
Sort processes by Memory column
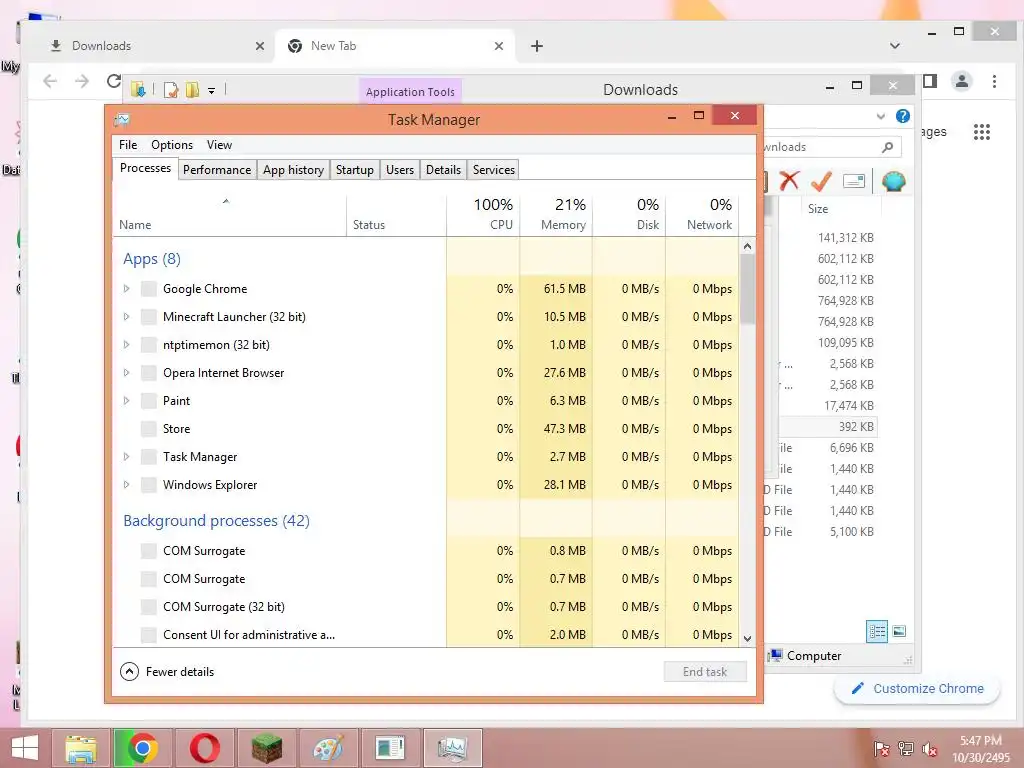tap(556, 214)
